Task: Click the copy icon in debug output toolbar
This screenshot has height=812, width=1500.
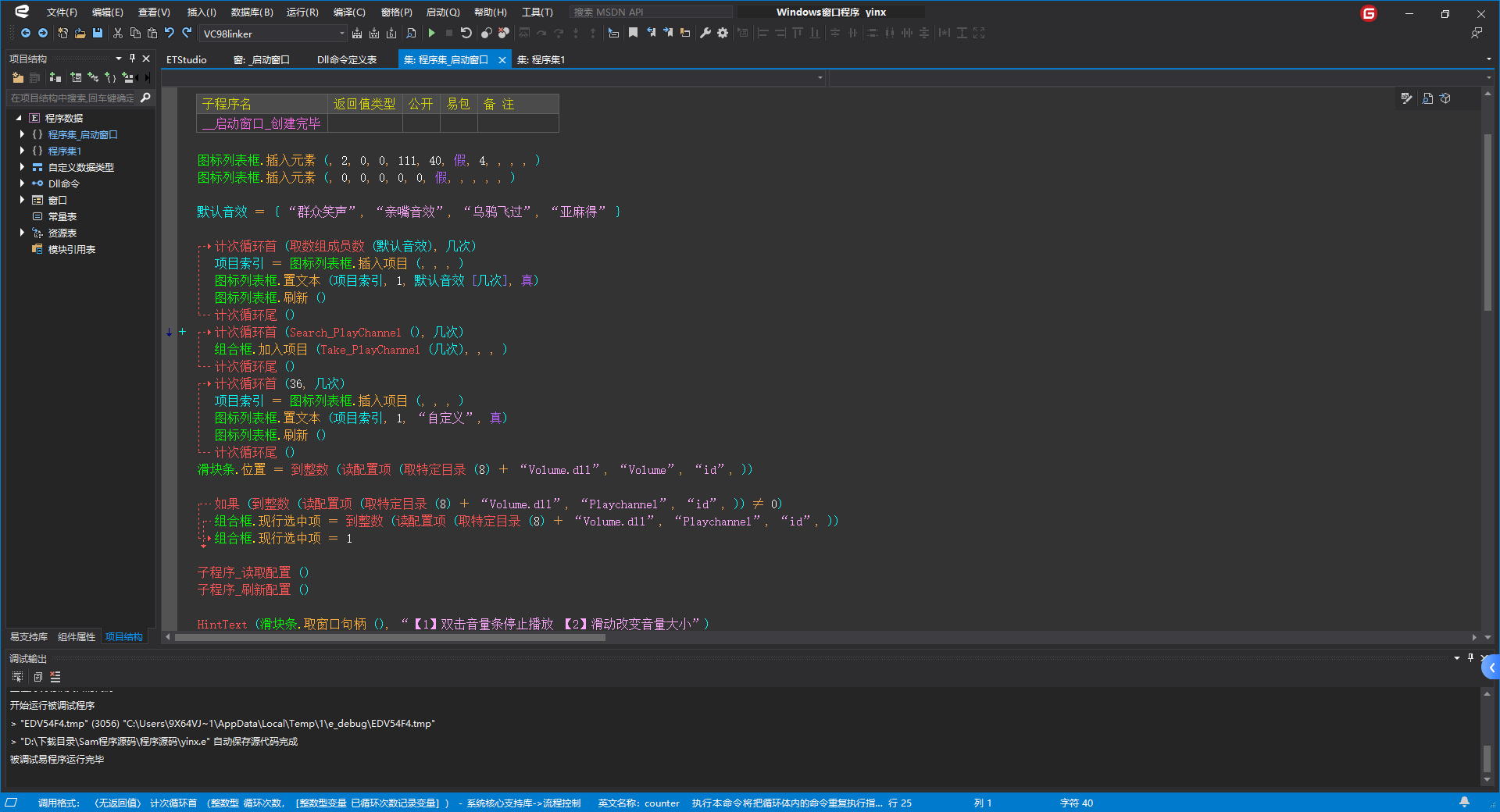Action: [37, 677]
